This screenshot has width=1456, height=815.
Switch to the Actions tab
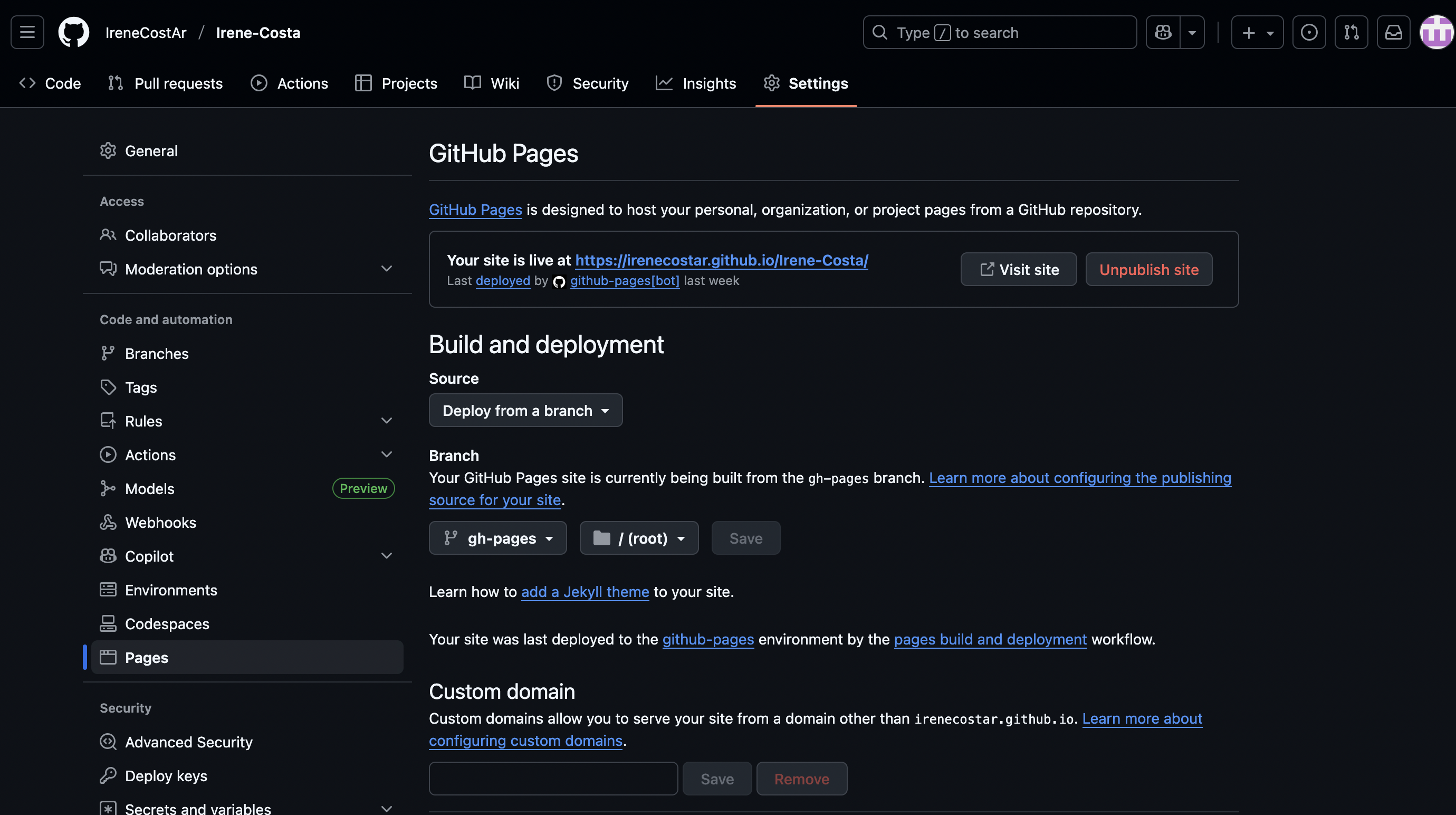pyautogui.click(x=290, y=83)
